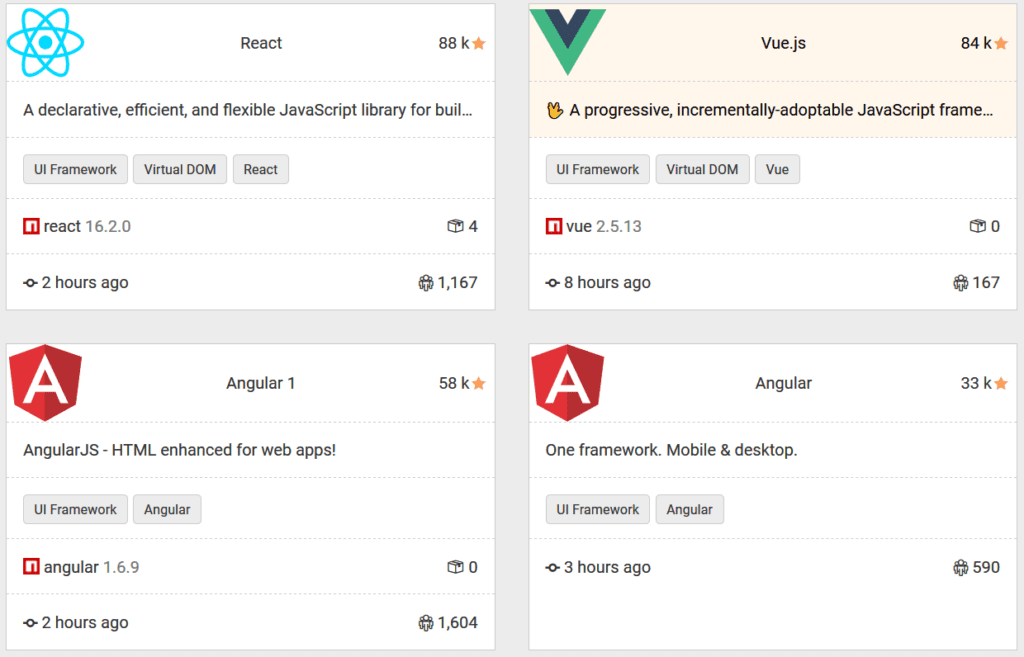The height and width of the screenshot is (657, 1024).
Task: Click the contributor count 1,604
Action: 458,623
